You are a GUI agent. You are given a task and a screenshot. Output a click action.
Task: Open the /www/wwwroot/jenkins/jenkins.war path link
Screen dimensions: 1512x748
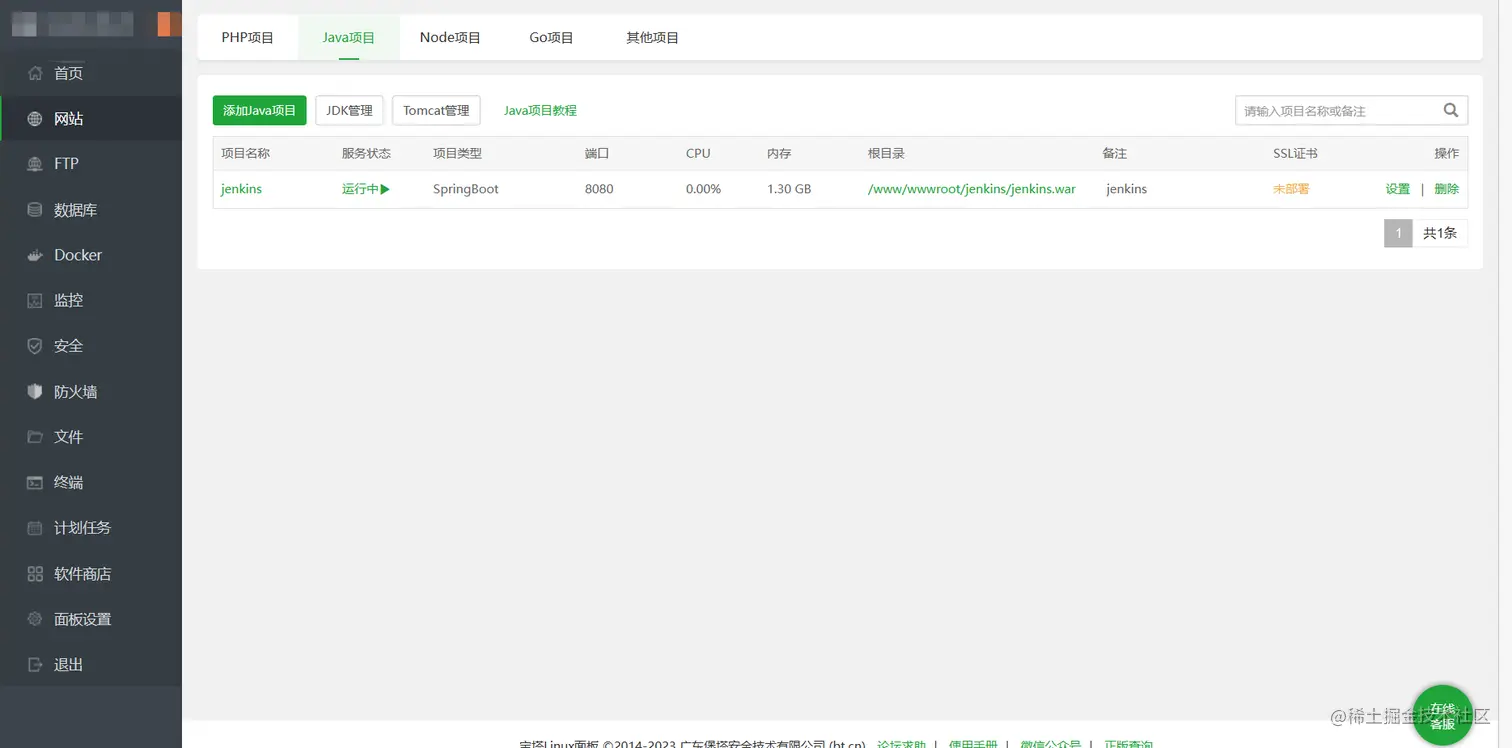tap(972, 189)
